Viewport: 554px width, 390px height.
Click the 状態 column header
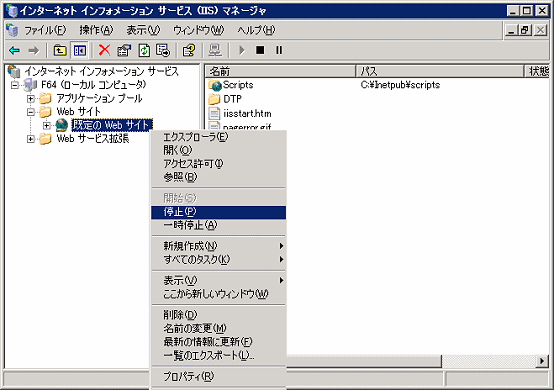(x=537, y=71)
